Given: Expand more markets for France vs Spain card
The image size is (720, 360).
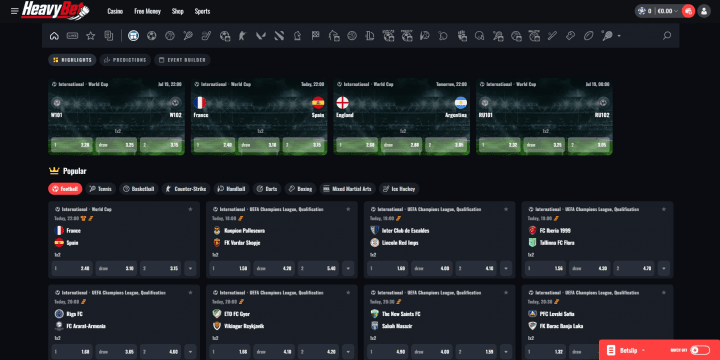Looking at the screenshot, I should (190, 268).
